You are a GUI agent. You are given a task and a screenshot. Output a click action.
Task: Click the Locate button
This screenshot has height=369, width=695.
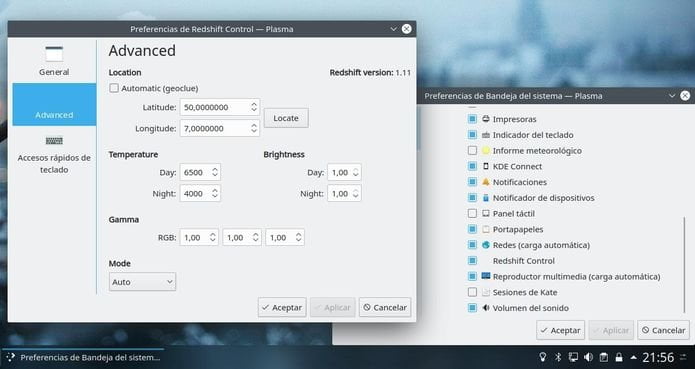(286, 118)
